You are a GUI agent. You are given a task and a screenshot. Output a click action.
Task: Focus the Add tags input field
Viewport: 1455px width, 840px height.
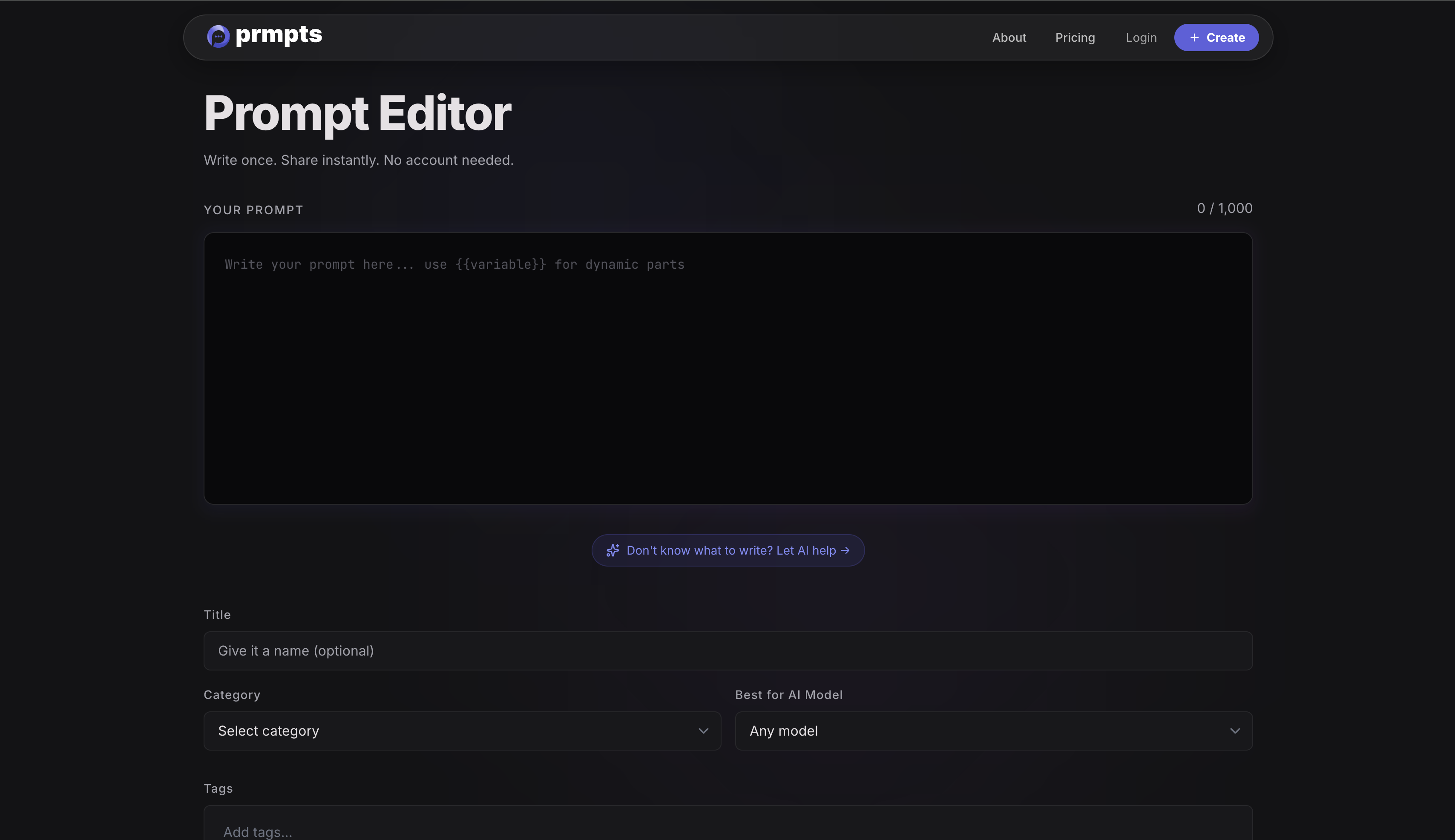(728, 823)
